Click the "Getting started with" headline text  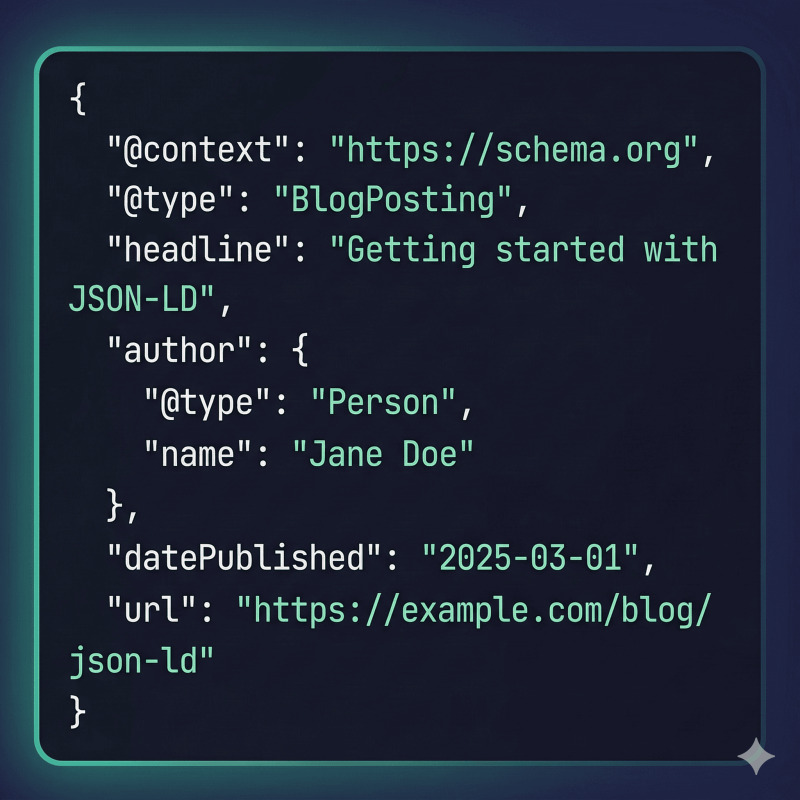pyautogui.click(x=531, y=250)
